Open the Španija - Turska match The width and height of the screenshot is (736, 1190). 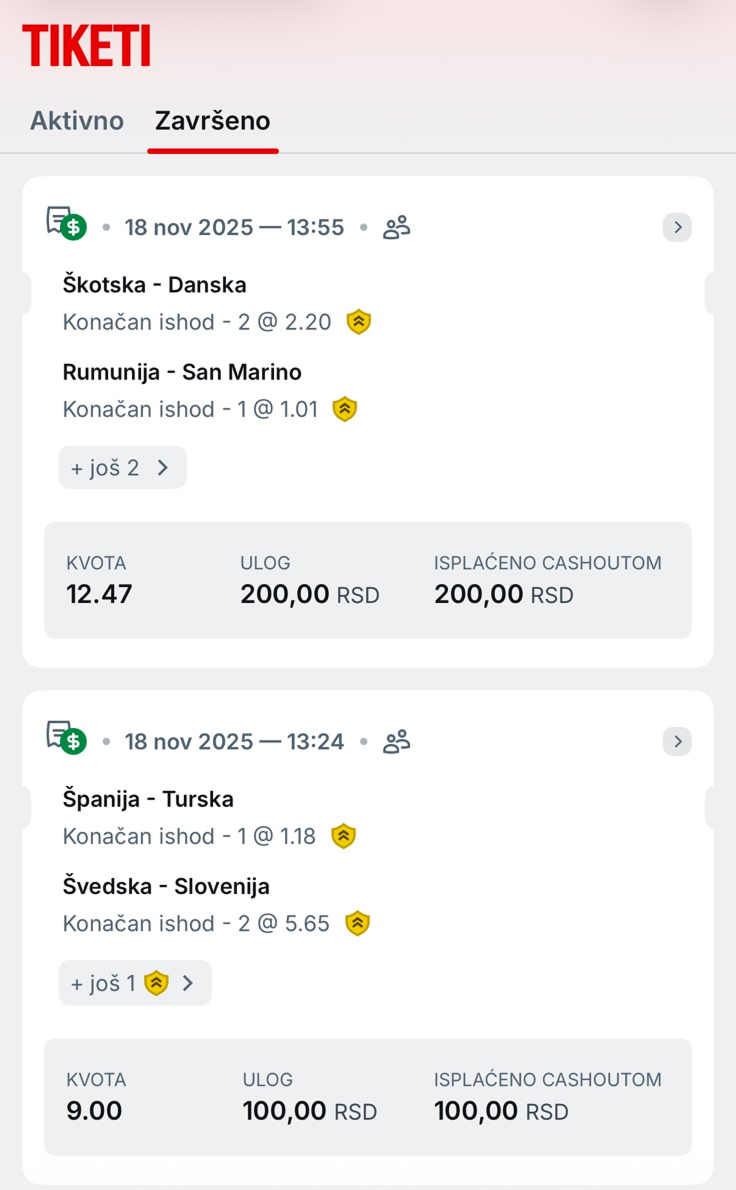[148, 799]
